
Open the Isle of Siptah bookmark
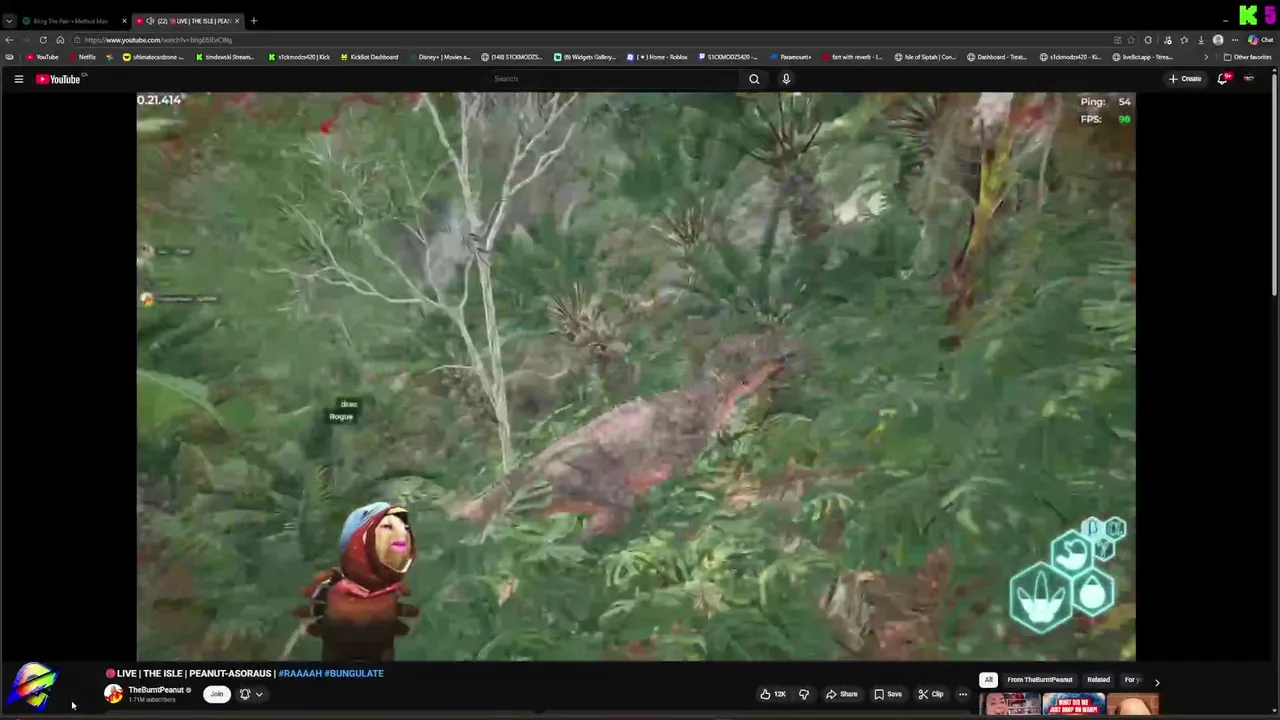926,57
